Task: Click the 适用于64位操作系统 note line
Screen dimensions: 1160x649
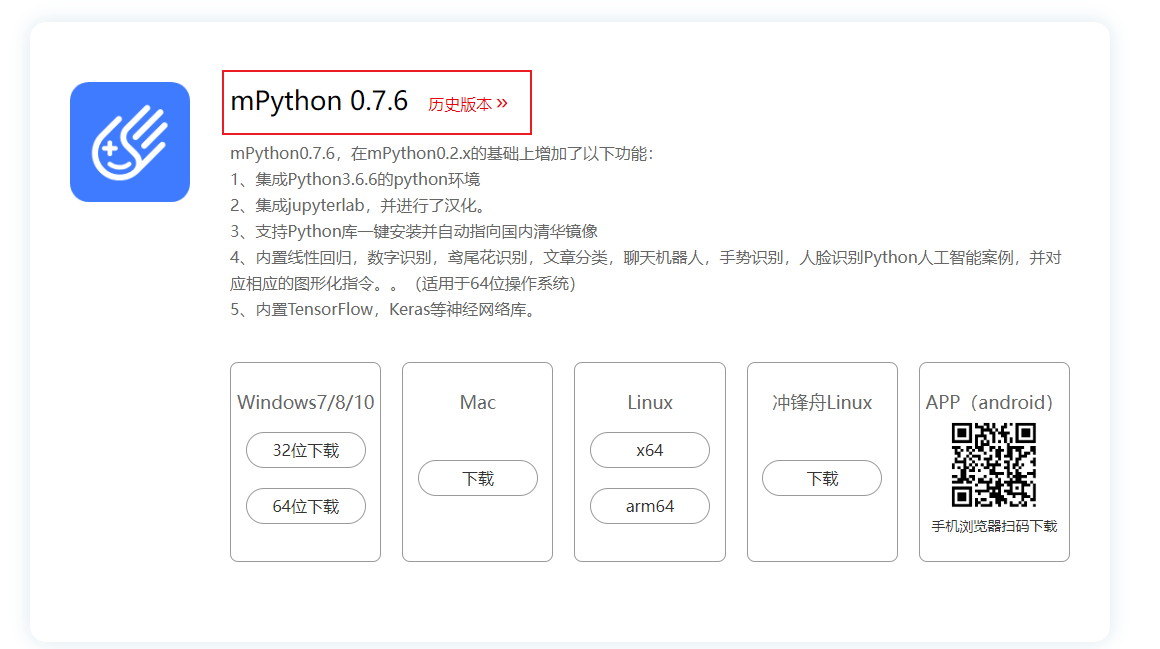Action: pyautogui.click(x=403, y=283)
